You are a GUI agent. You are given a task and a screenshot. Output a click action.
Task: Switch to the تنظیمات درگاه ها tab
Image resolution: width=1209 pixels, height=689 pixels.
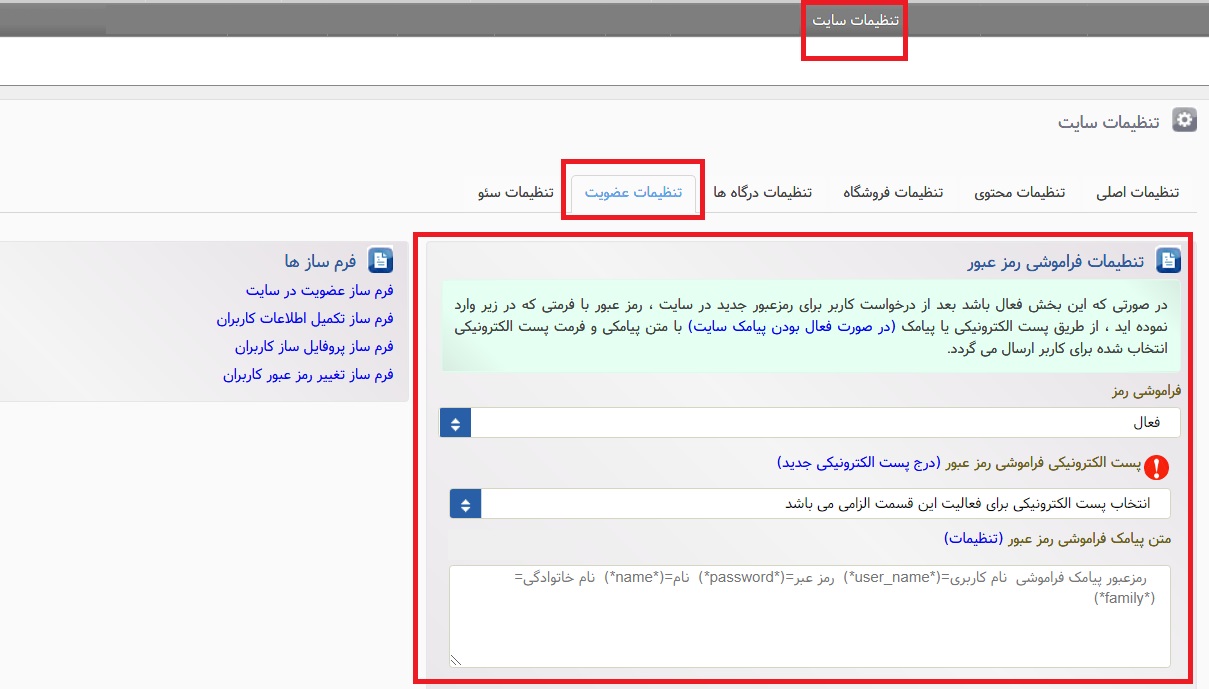pos(762,192)
